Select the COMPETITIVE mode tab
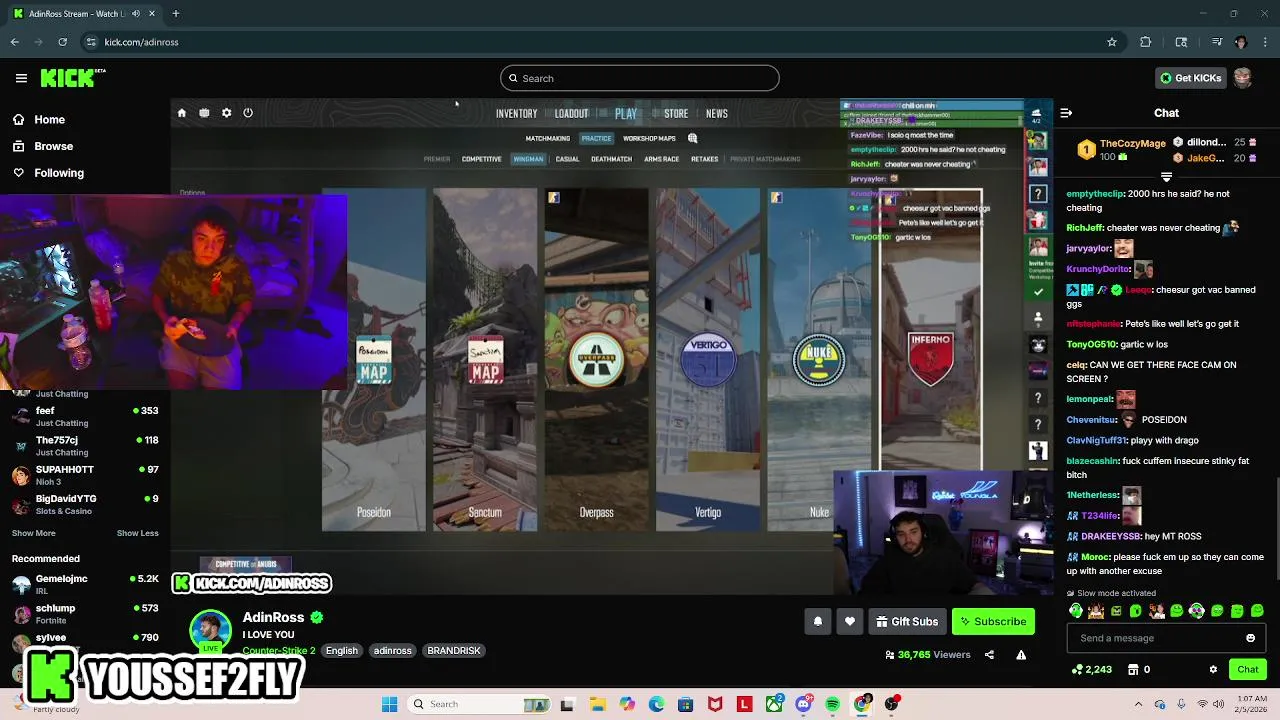 [x=481, y=159]
